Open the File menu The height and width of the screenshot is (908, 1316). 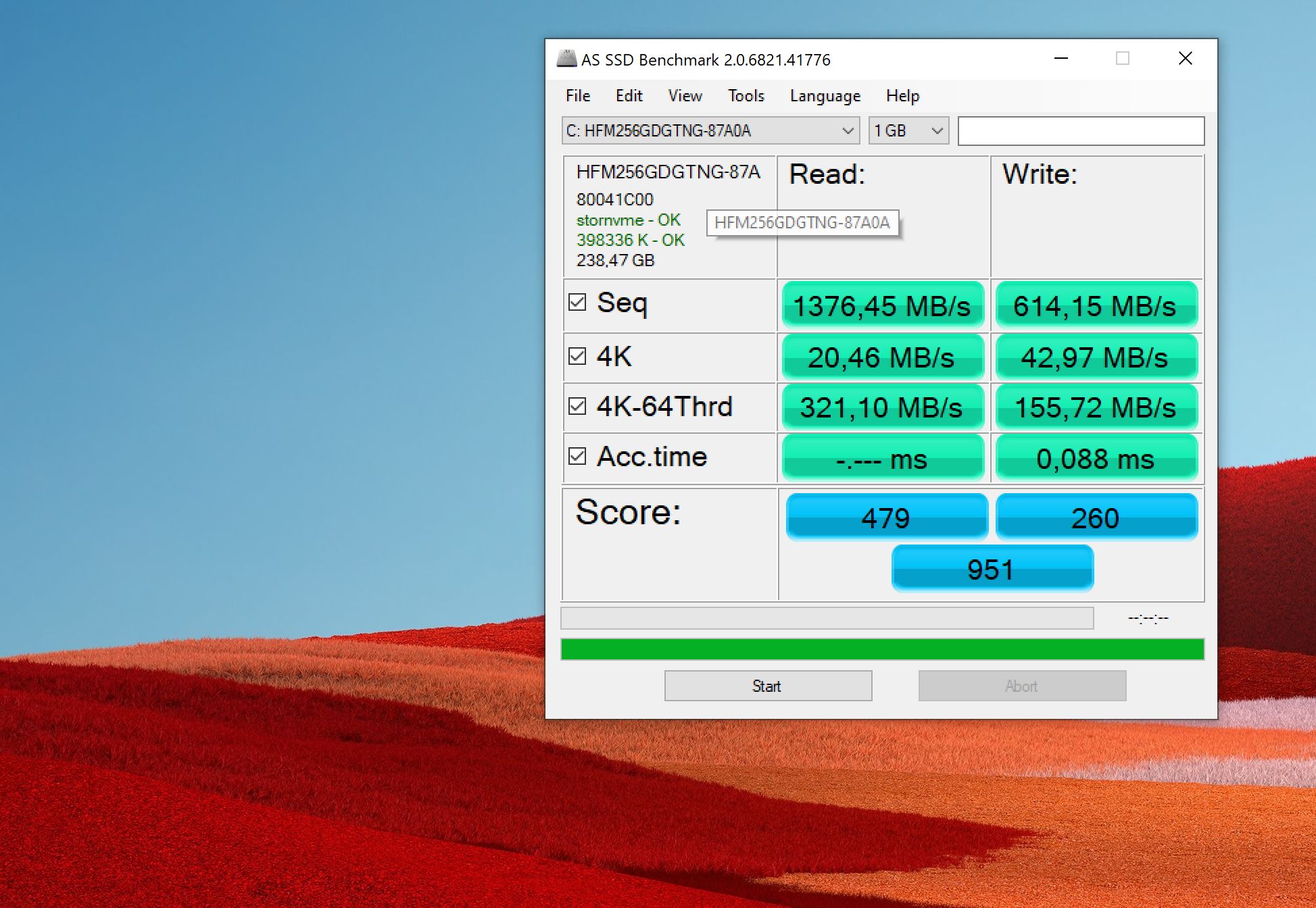[x=577, y=96]
